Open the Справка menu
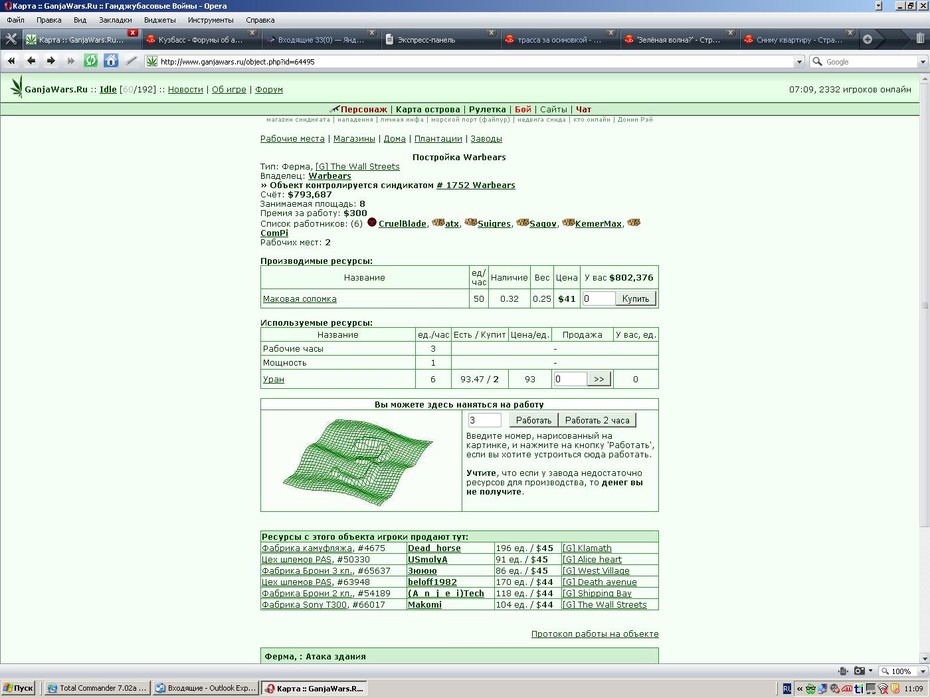 (260, 20)
